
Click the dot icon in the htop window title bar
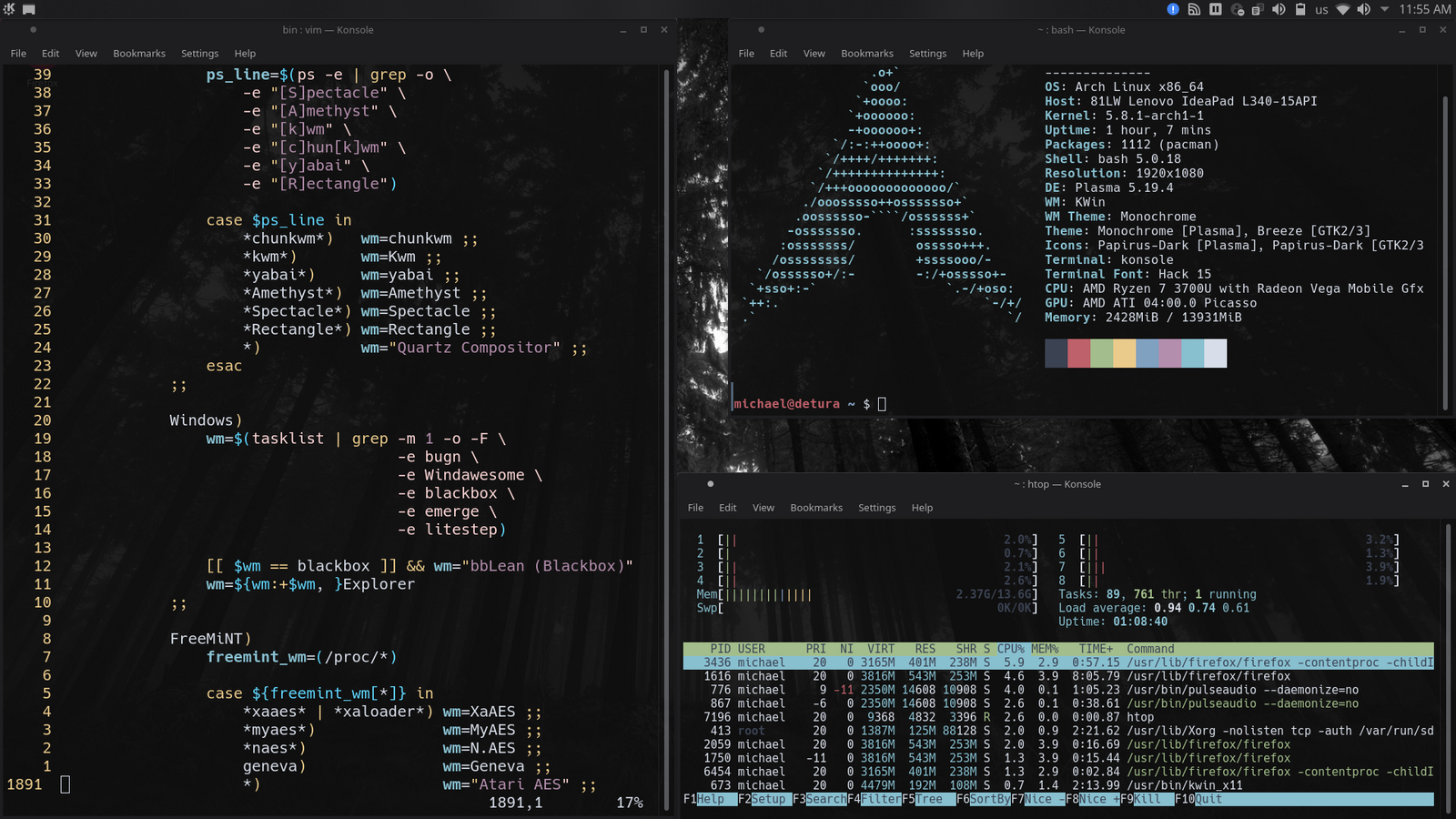tap(710, 484)
